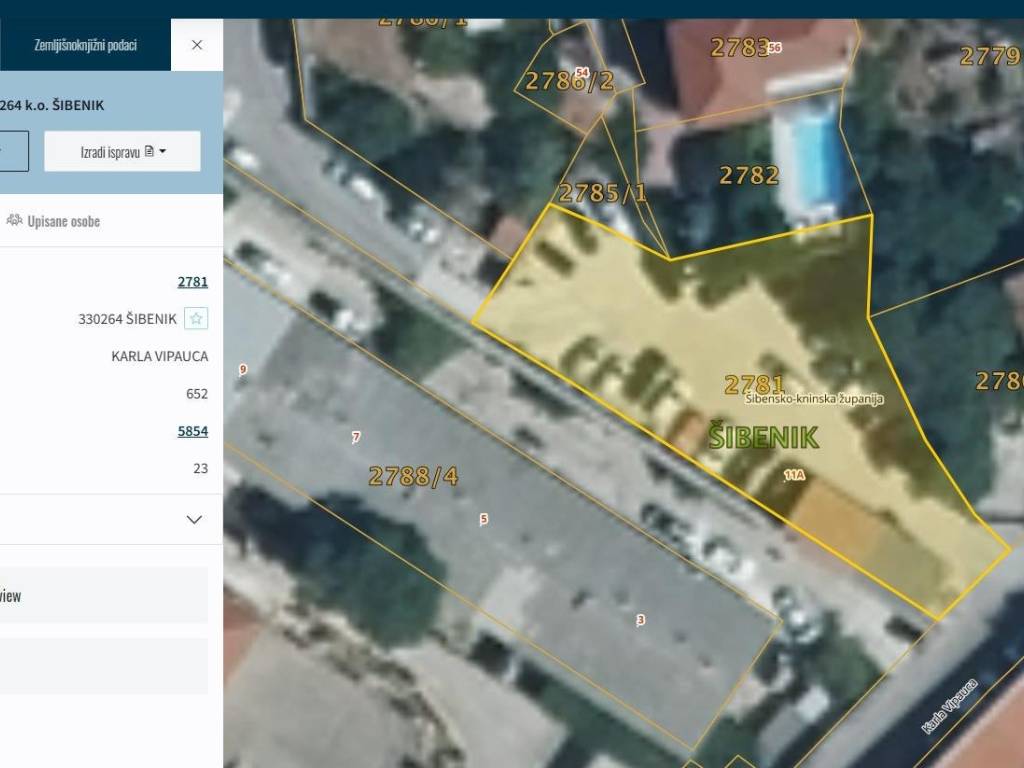This screenshot has height=768, width=1024.
Task: Click house number marker 11A
Action: tap(794, 476)
